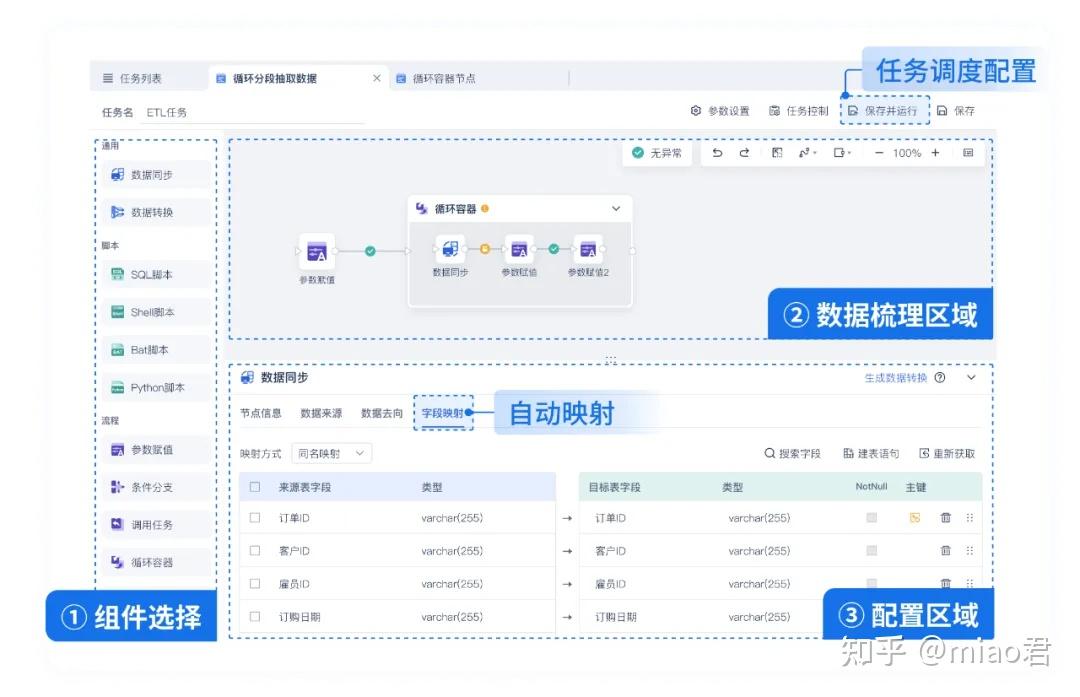Open the export dropdown in canvas toolbar
Image resolution: width=1080 pixels, height=697 pixels.
tap(842, 153)
